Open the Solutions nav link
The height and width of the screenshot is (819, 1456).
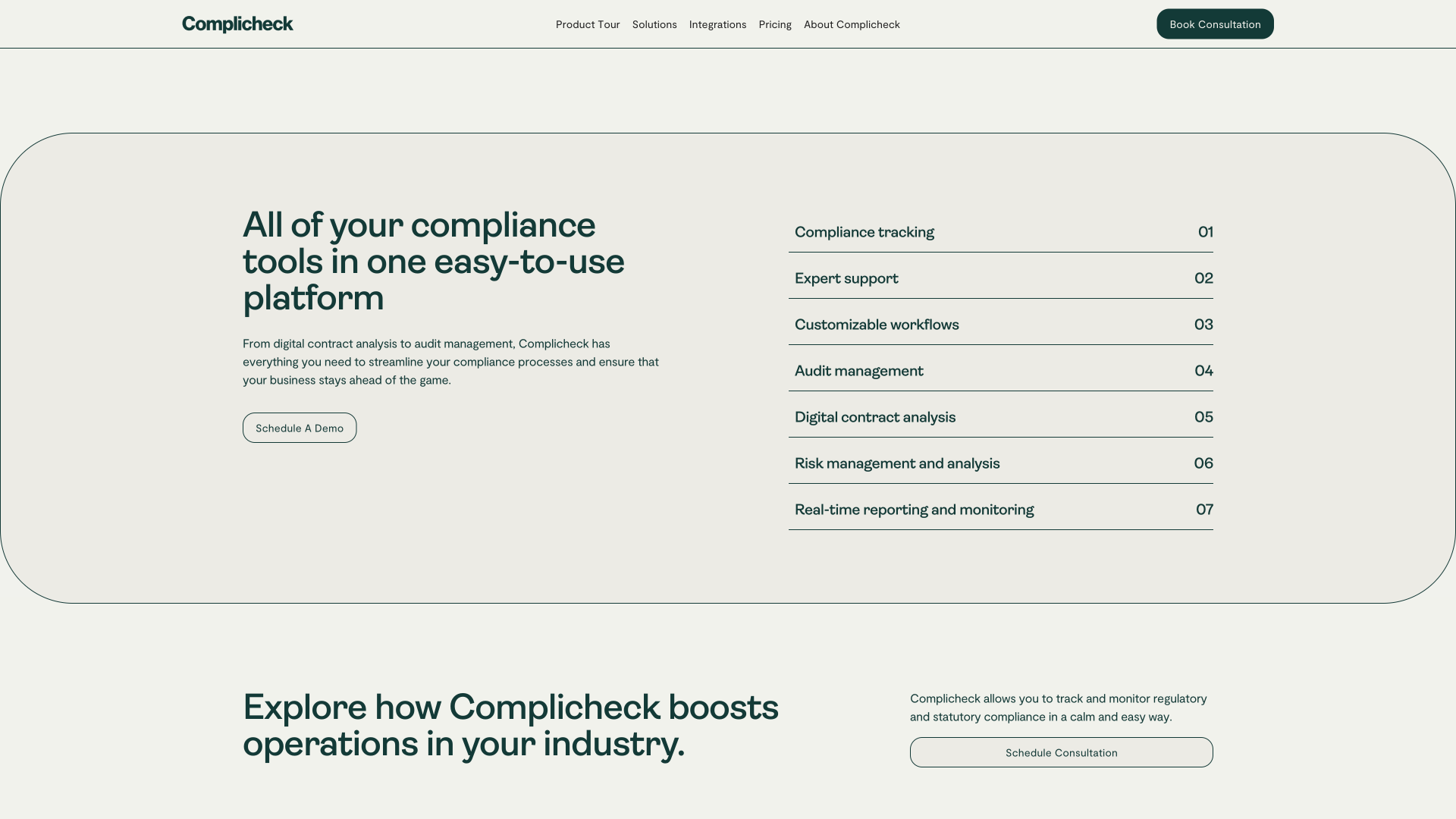click(654, 24)
